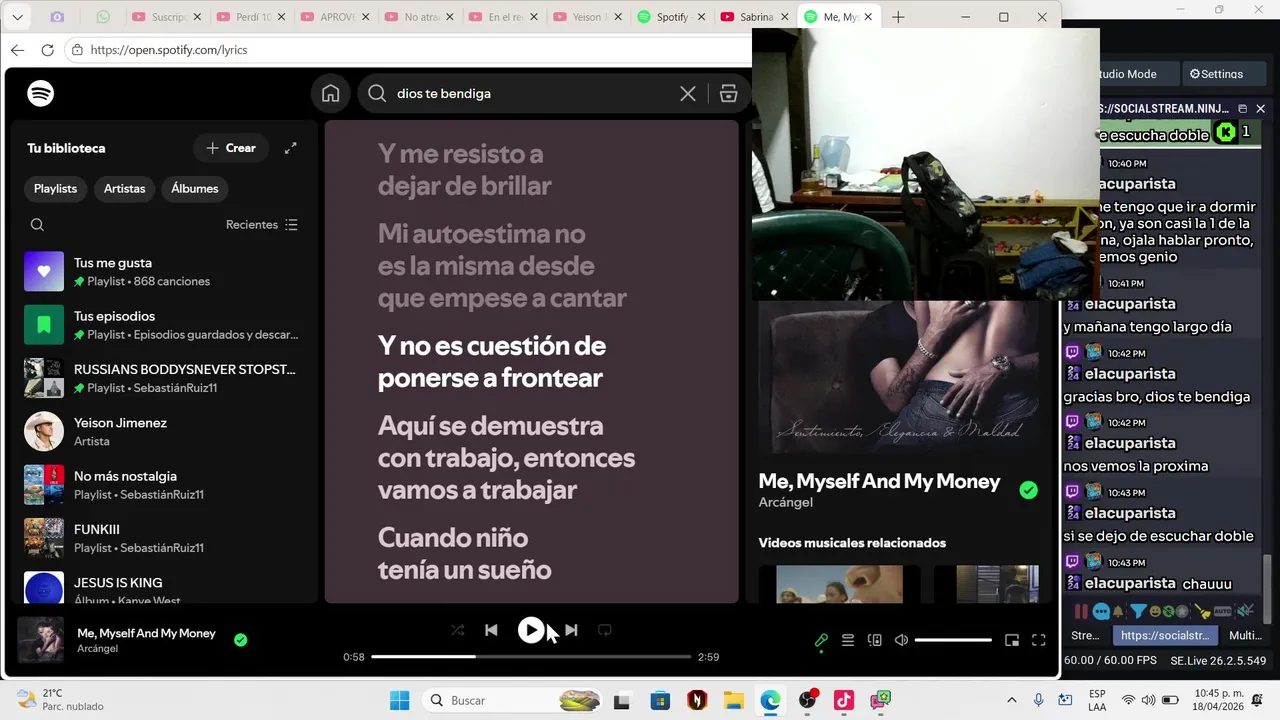The width and height of the screenshot is (1280, 720).
Task: Open the play queue
Action: (x=848, y=640)
